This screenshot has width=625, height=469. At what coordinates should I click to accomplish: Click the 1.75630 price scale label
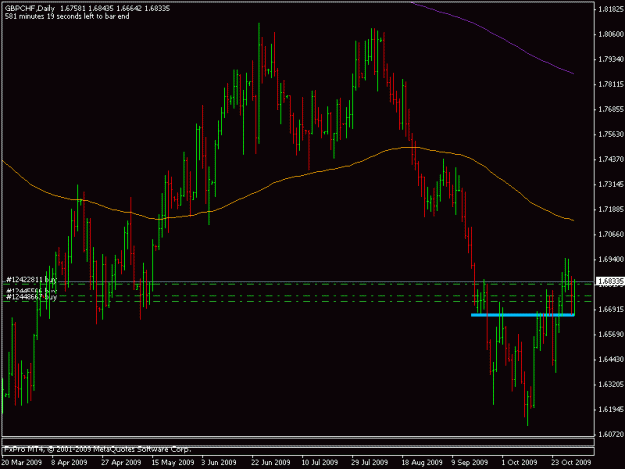[x=611, y=134]
